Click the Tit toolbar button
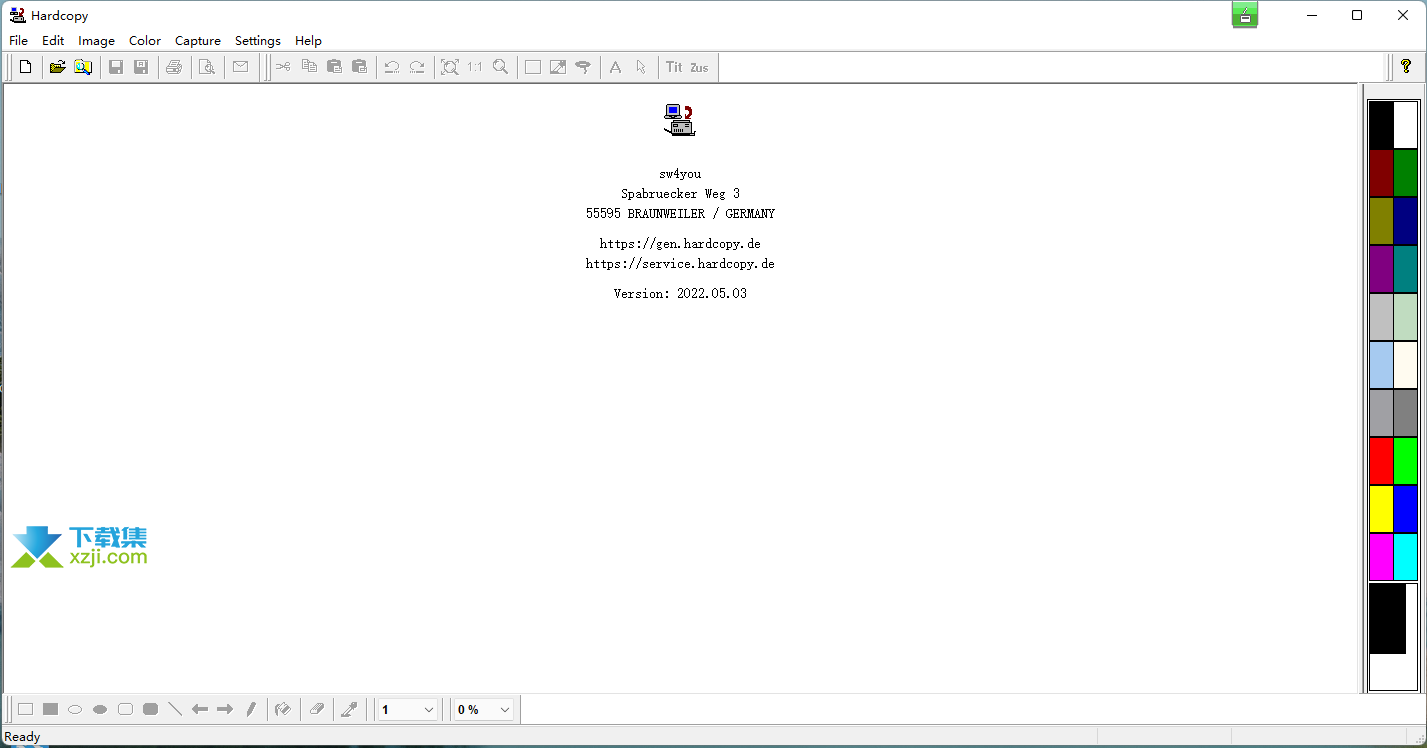 click(674, 67)
